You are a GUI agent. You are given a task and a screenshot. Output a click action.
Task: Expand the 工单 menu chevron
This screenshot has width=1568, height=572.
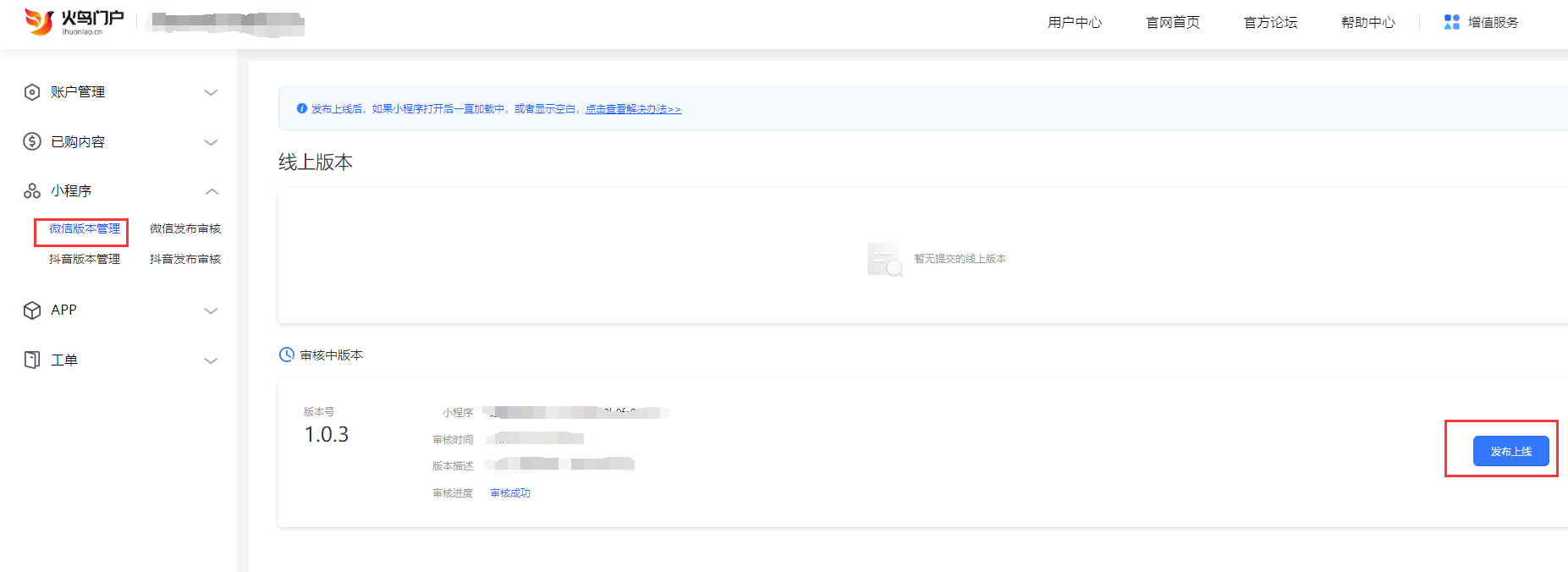[212, 360]
